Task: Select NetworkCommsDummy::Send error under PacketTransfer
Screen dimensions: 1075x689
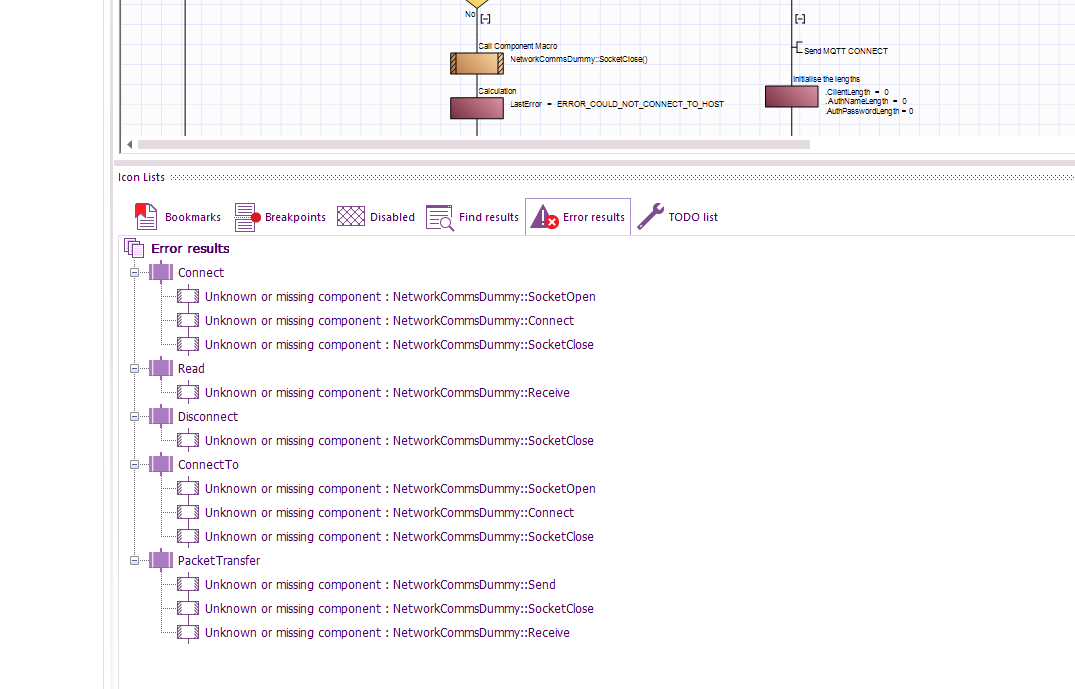Action: tap(380, 585)
